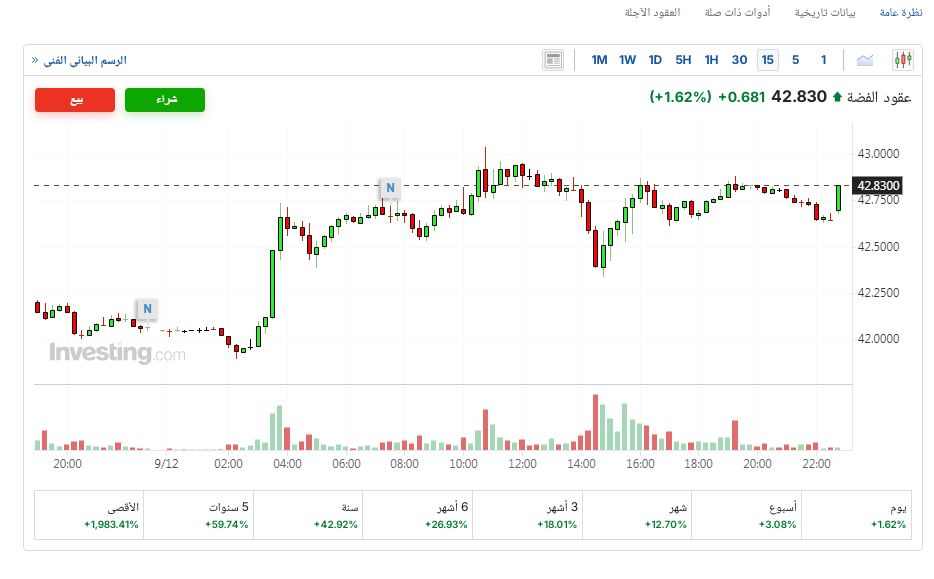This screenshot has width=934, height=579.
Task: Click the 42.8300 current price label on axis
Action: coord(879,185)
